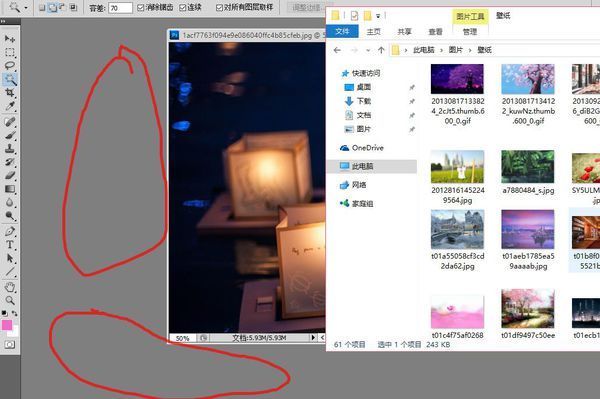Select the Gradient tool
Viewport: 600px width, 399px height.
[10, 189]
